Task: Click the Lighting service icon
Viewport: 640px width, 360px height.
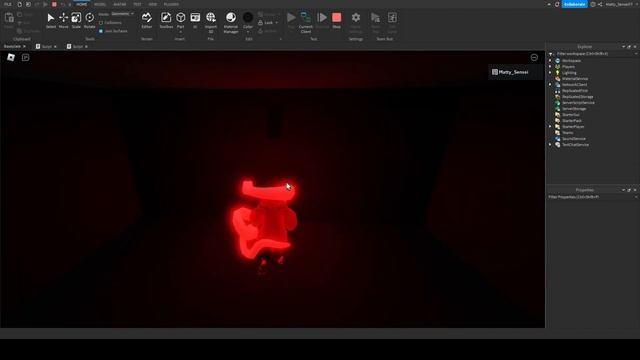Action: pyautogui.click(x=558, y=73)
